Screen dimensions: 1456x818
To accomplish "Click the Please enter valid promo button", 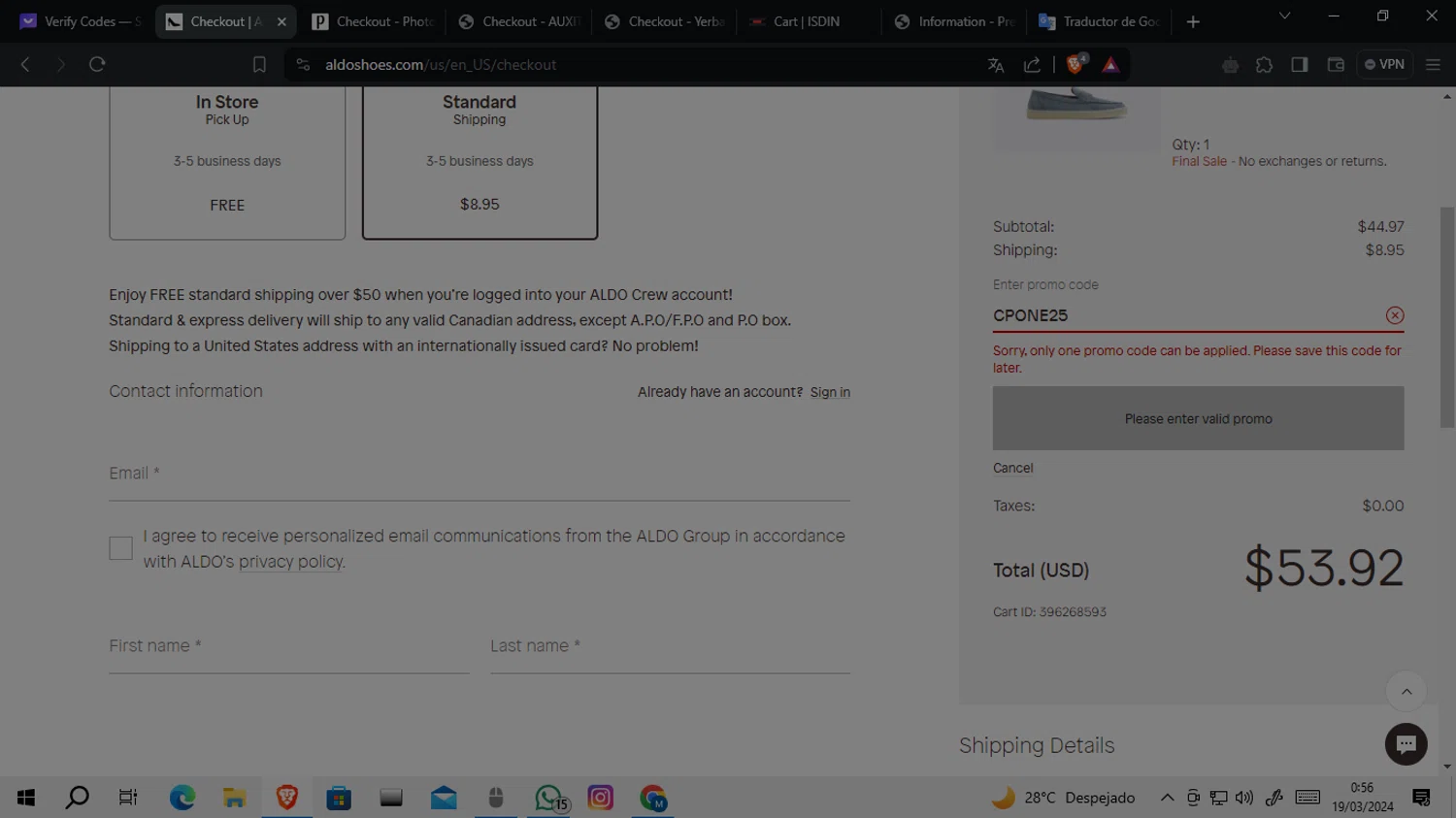I will point(1198,418).
